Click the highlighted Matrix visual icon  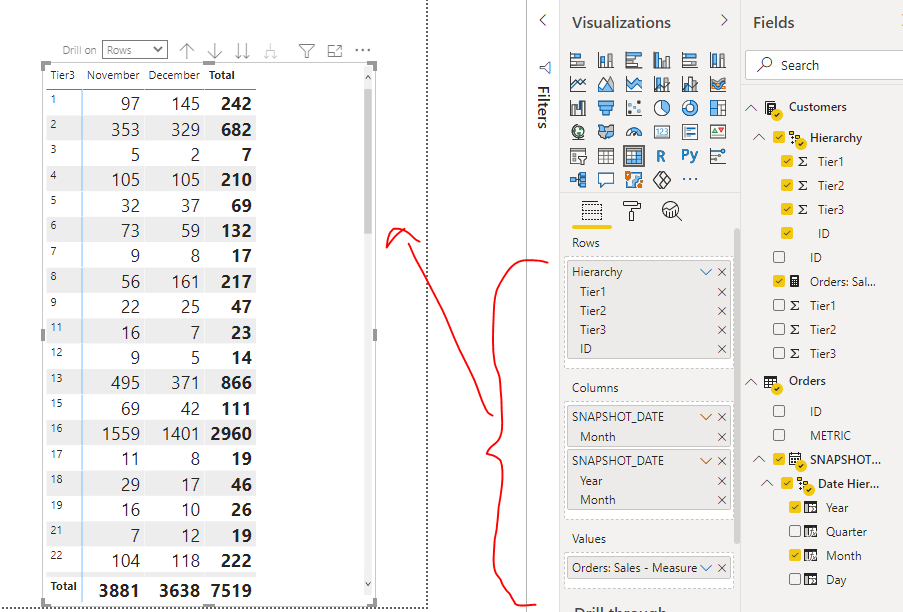pyautogui.click(x=633, y=156)
